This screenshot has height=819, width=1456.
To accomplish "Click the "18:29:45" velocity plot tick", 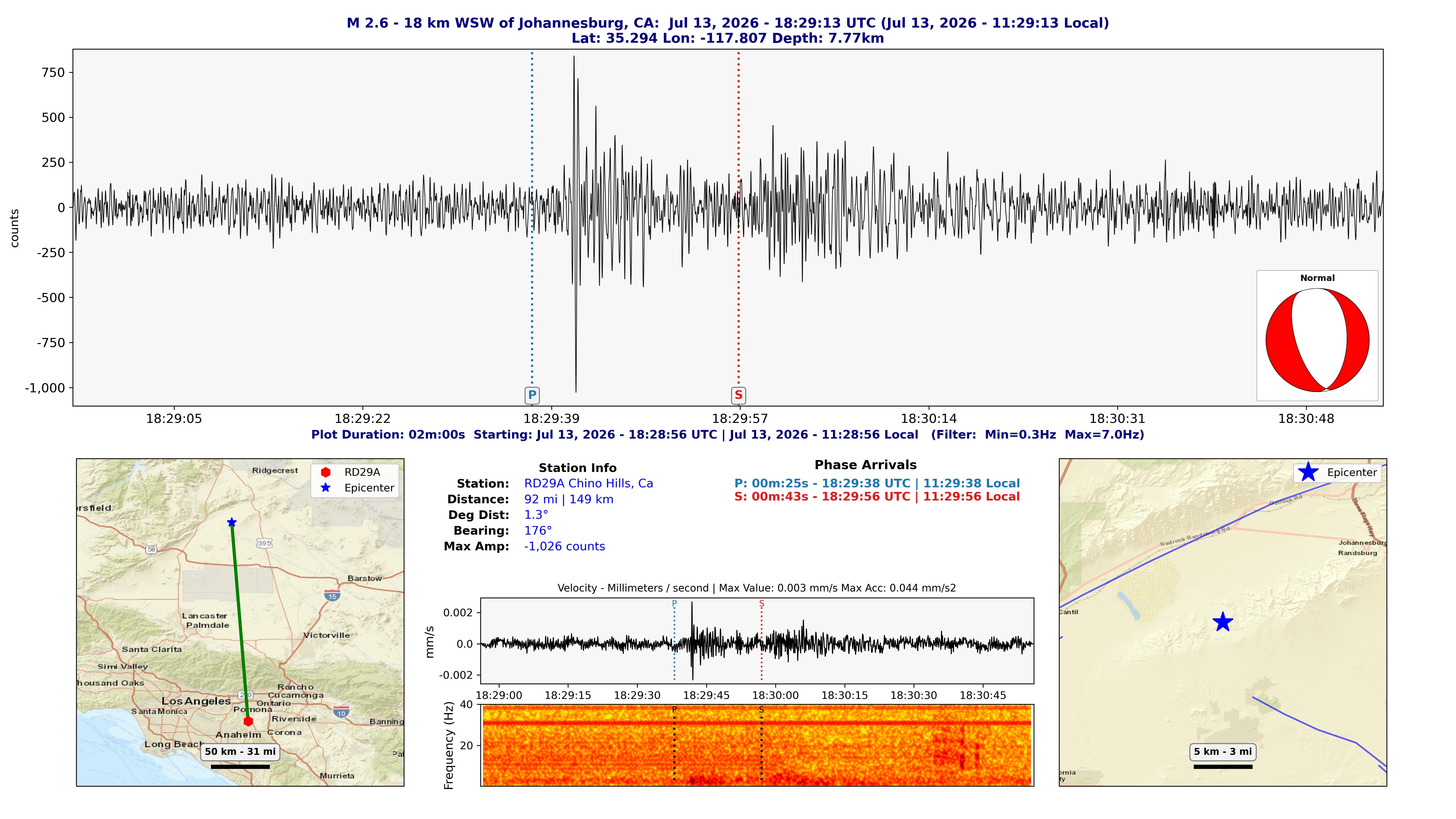I will (706, 696).
